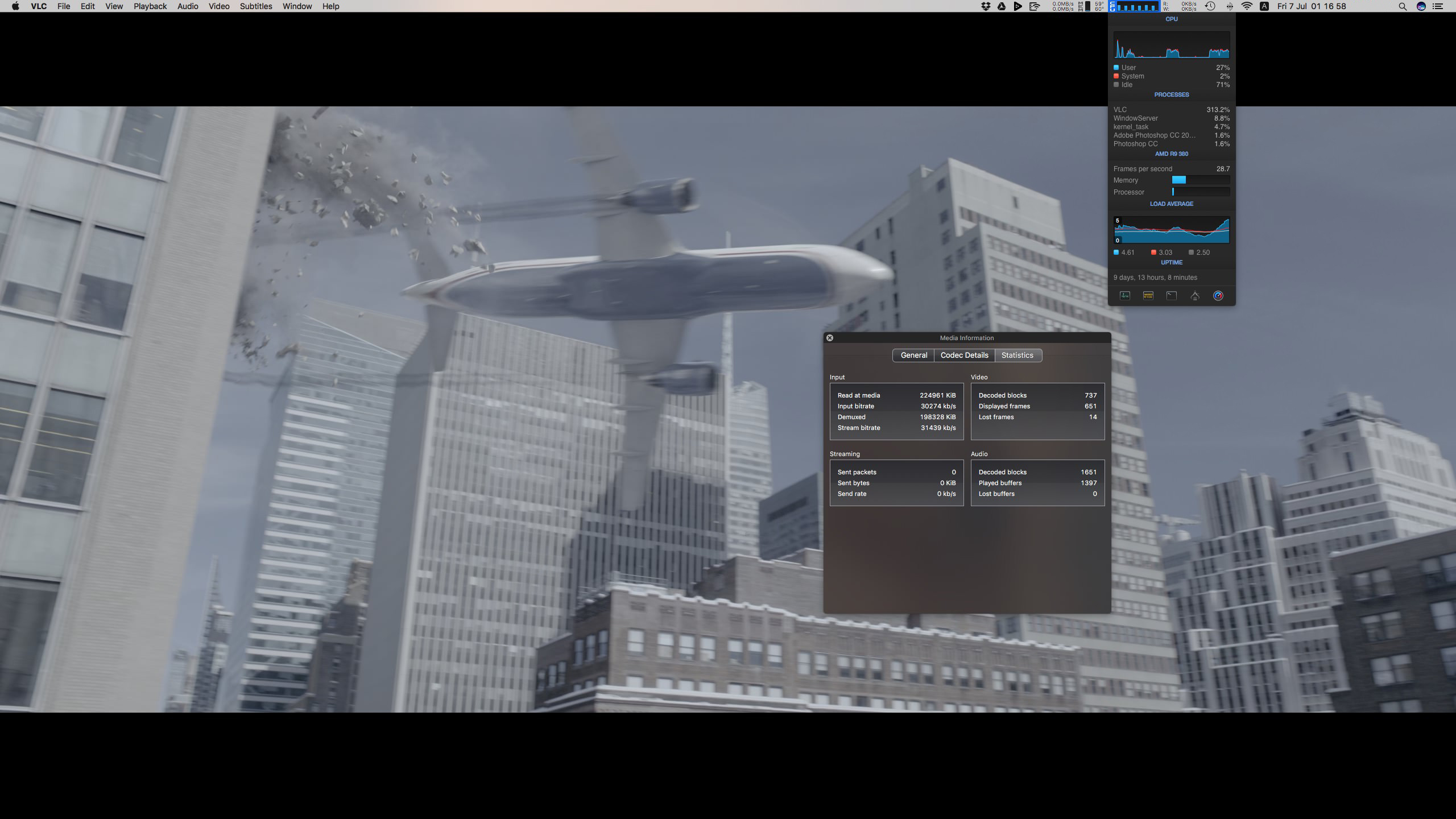Screen dimensions: 1456x819
Task: Click the Input bitrate value 30274 kb/s
Action: (x=938, y=406)
